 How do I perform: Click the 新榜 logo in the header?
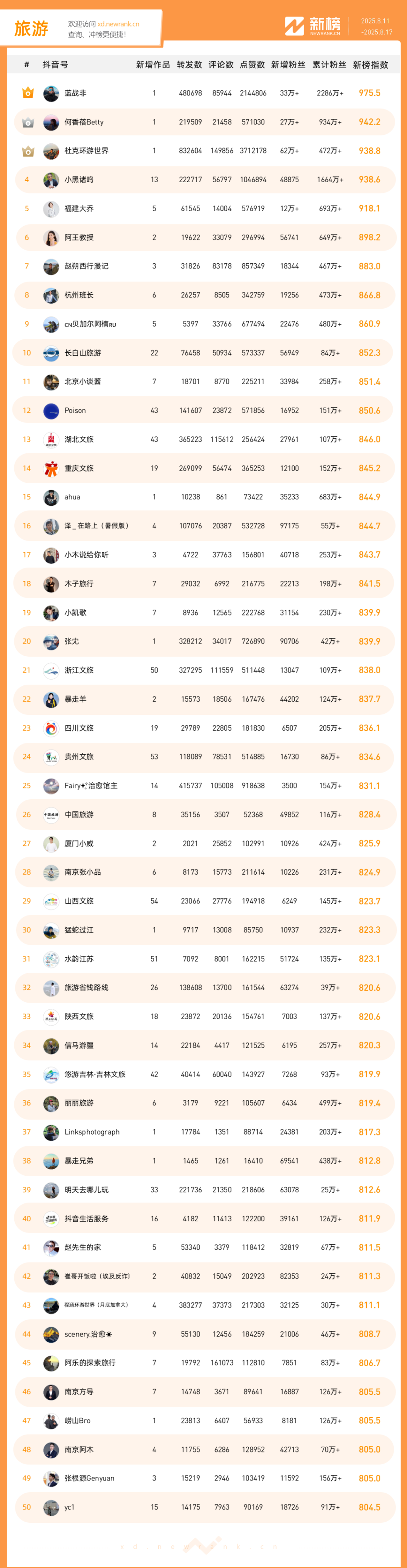coord(313,26)
